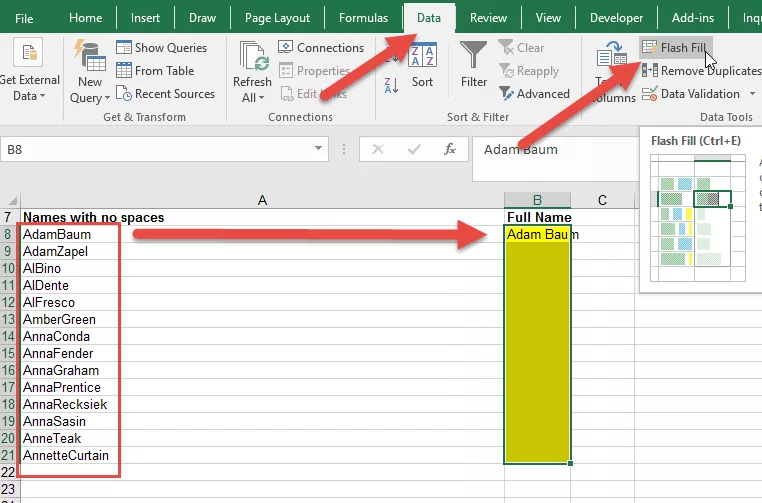Click the Insert Function fx button
762x503 pixels.
coord(450,149)
